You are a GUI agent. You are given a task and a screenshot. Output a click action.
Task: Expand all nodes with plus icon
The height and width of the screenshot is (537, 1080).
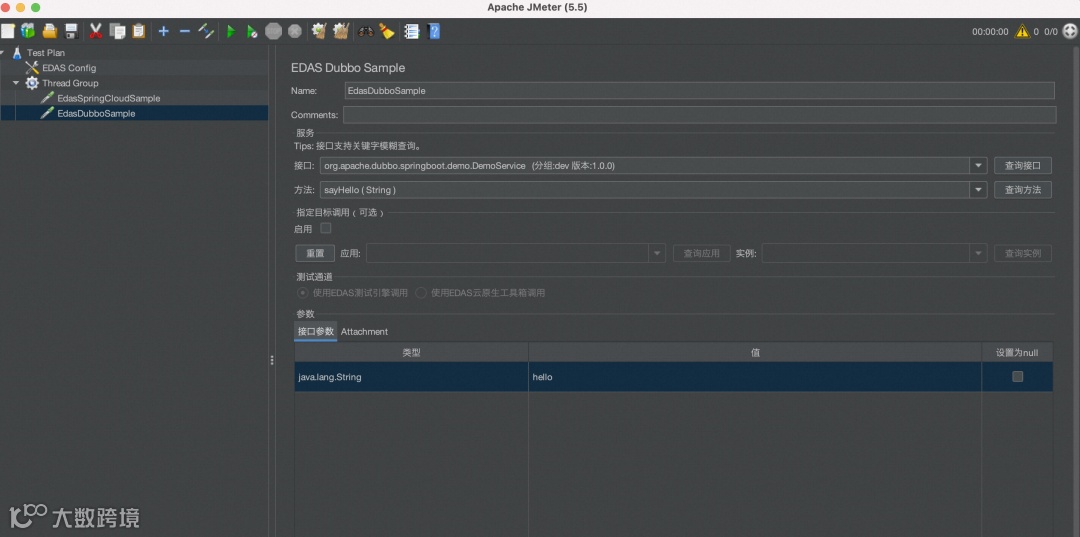point(163,31)
